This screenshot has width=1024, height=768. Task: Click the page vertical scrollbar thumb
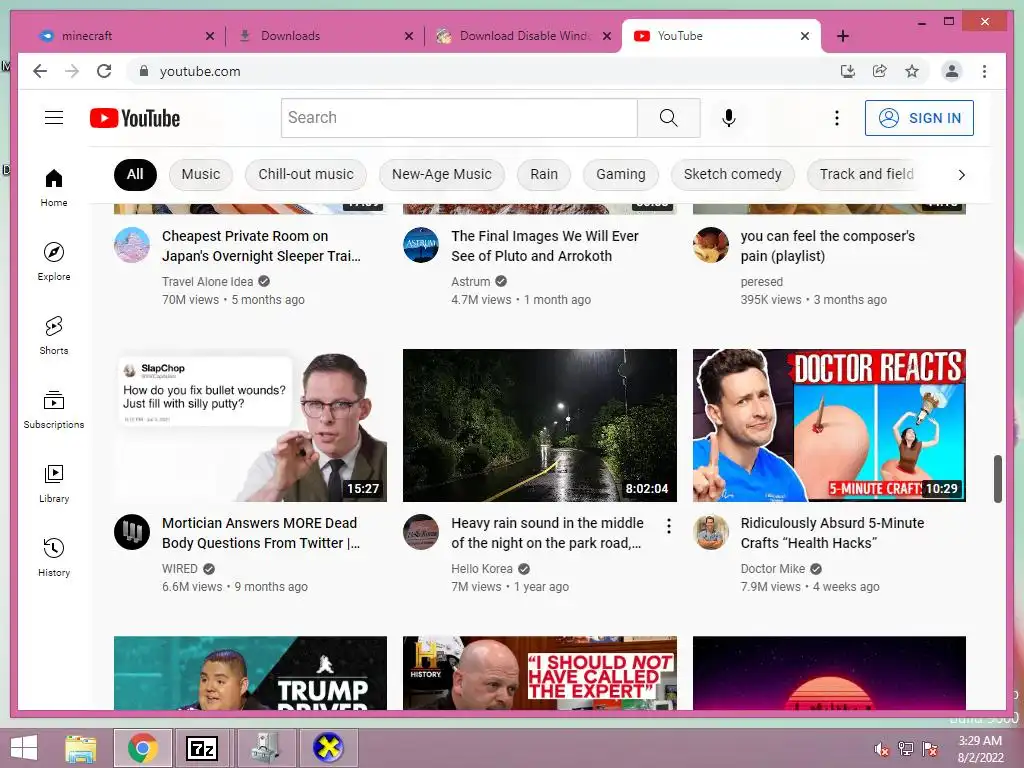click(997, 479)
